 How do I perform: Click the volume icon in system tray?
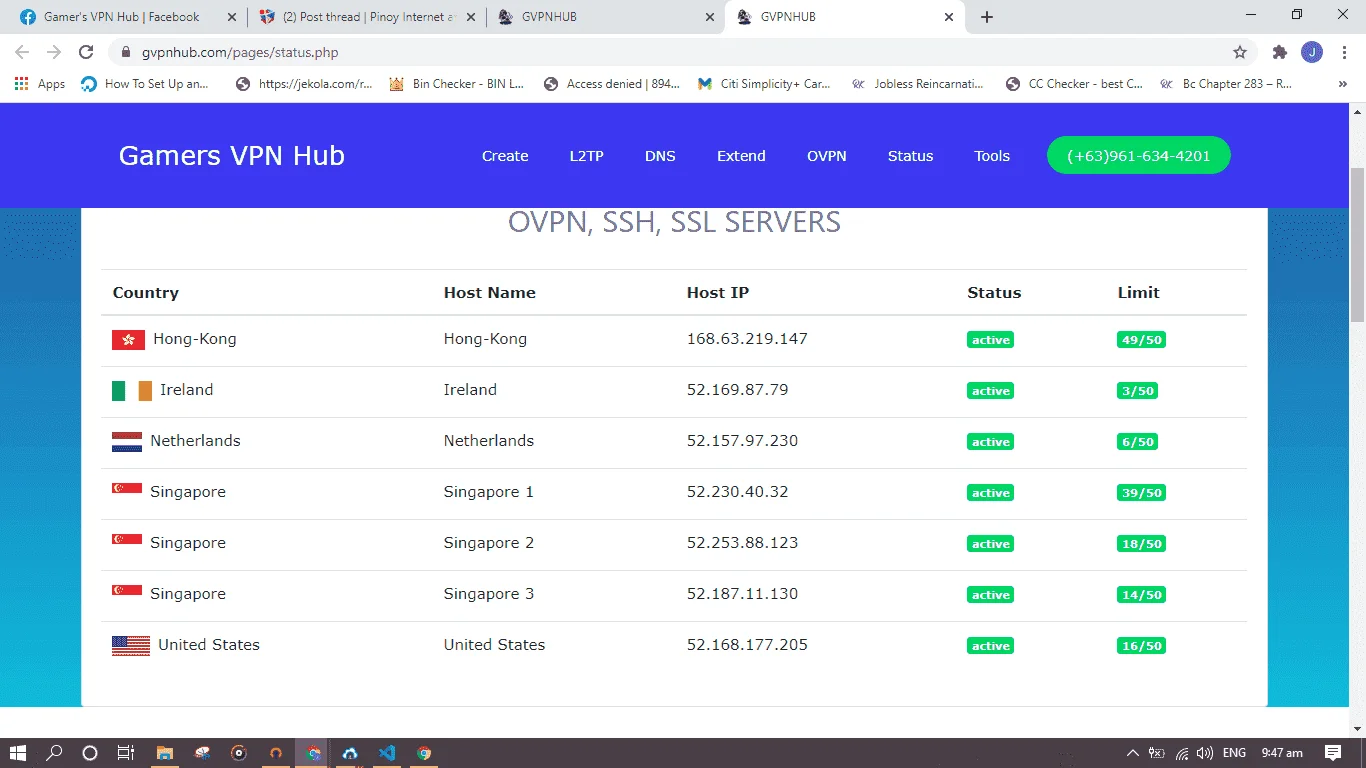(1205, 753)
